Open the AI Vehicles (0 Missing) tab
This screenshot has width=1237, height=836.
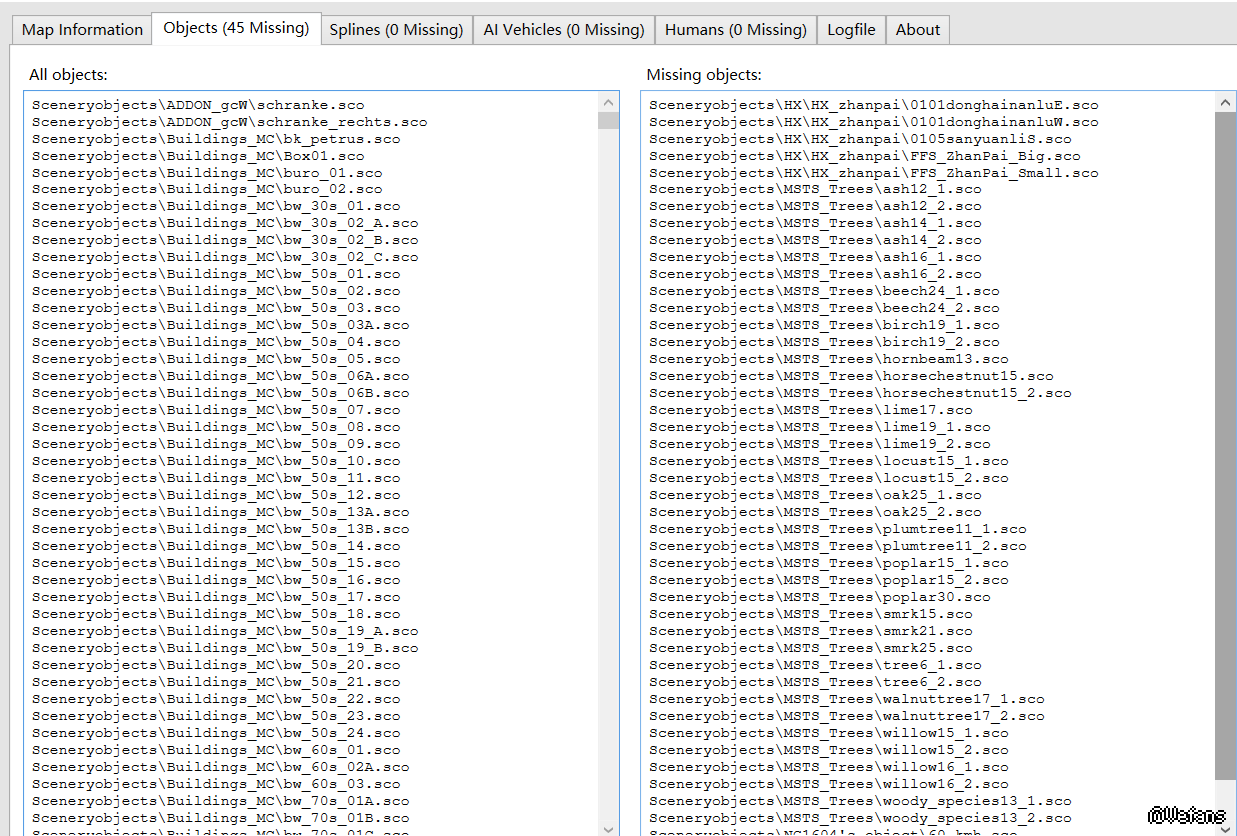(x=564, y=30)
